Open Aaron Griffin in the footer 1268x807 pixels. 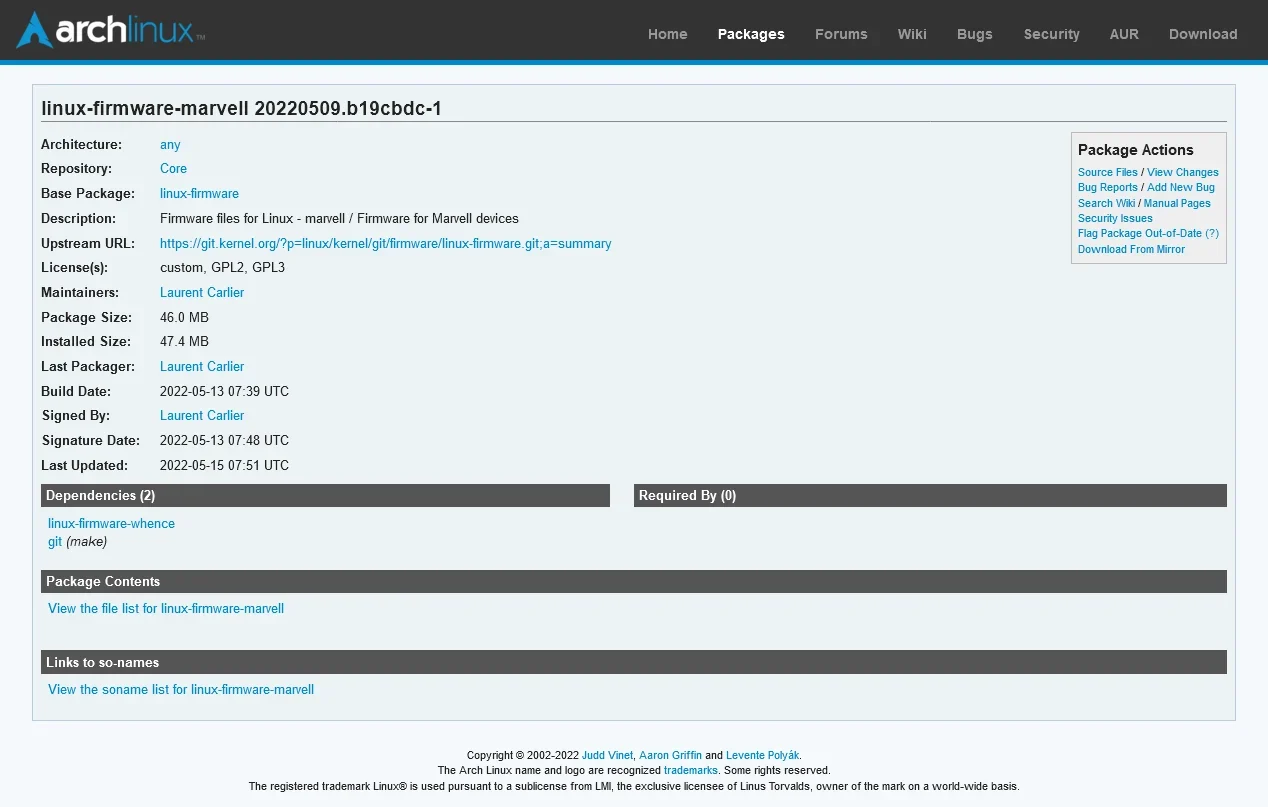(670, 756)
